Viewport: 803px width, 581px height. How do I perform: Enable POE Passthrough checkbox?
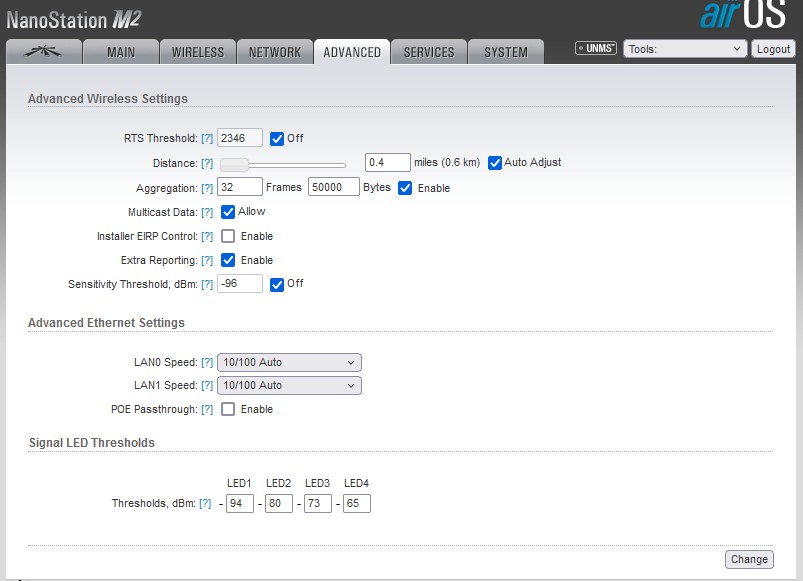pyautogui.click(x=228, y=409)
